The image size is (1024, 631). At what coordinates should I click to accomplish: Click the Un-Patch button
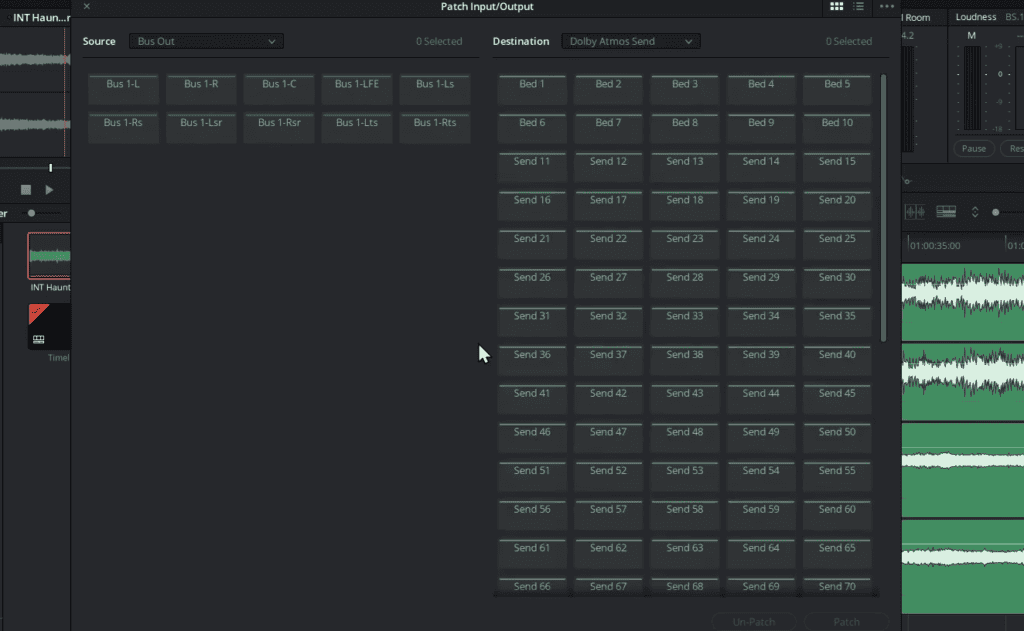click(x=754, y=622)
